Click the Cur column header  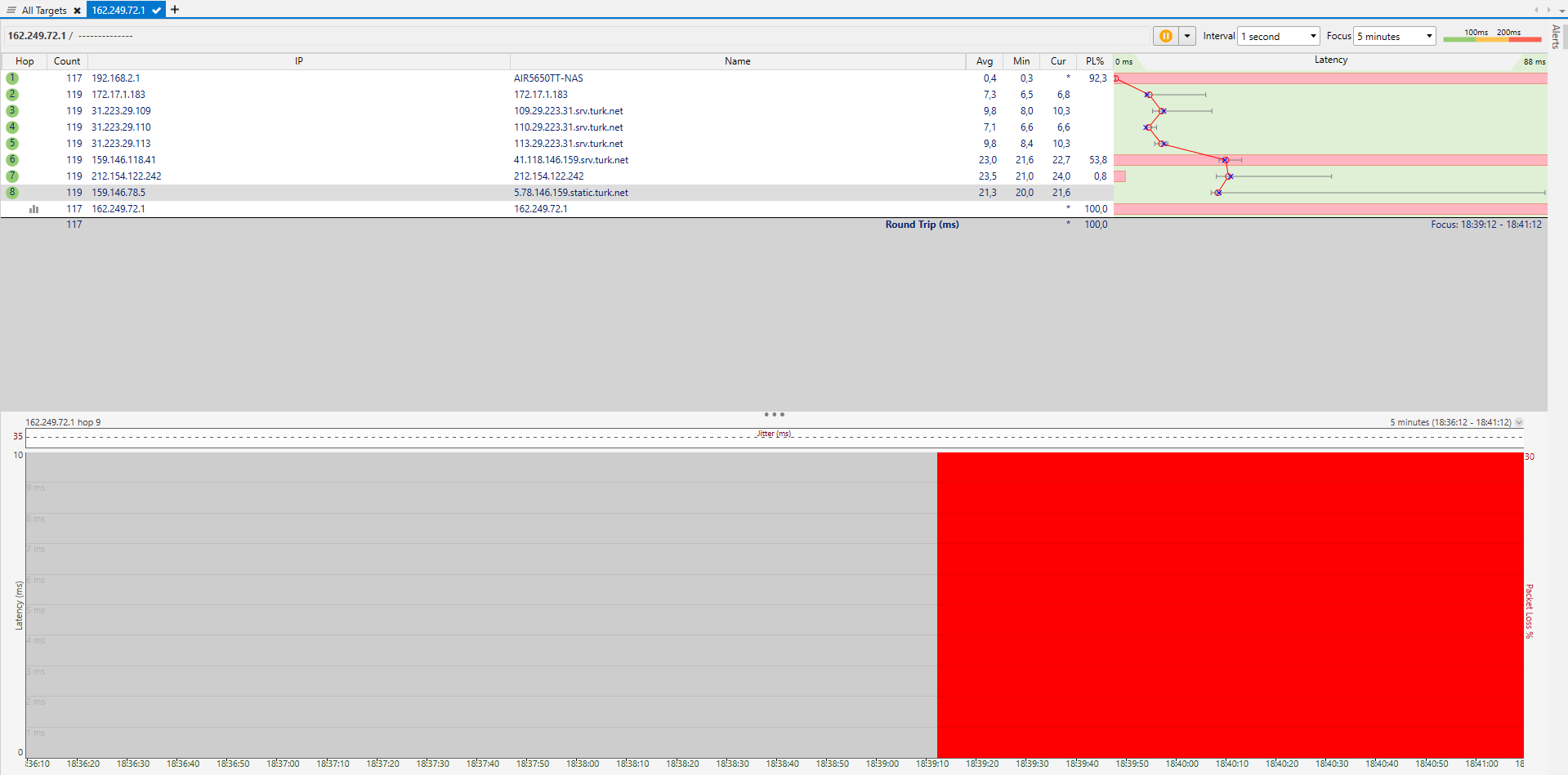point(1058,61)
